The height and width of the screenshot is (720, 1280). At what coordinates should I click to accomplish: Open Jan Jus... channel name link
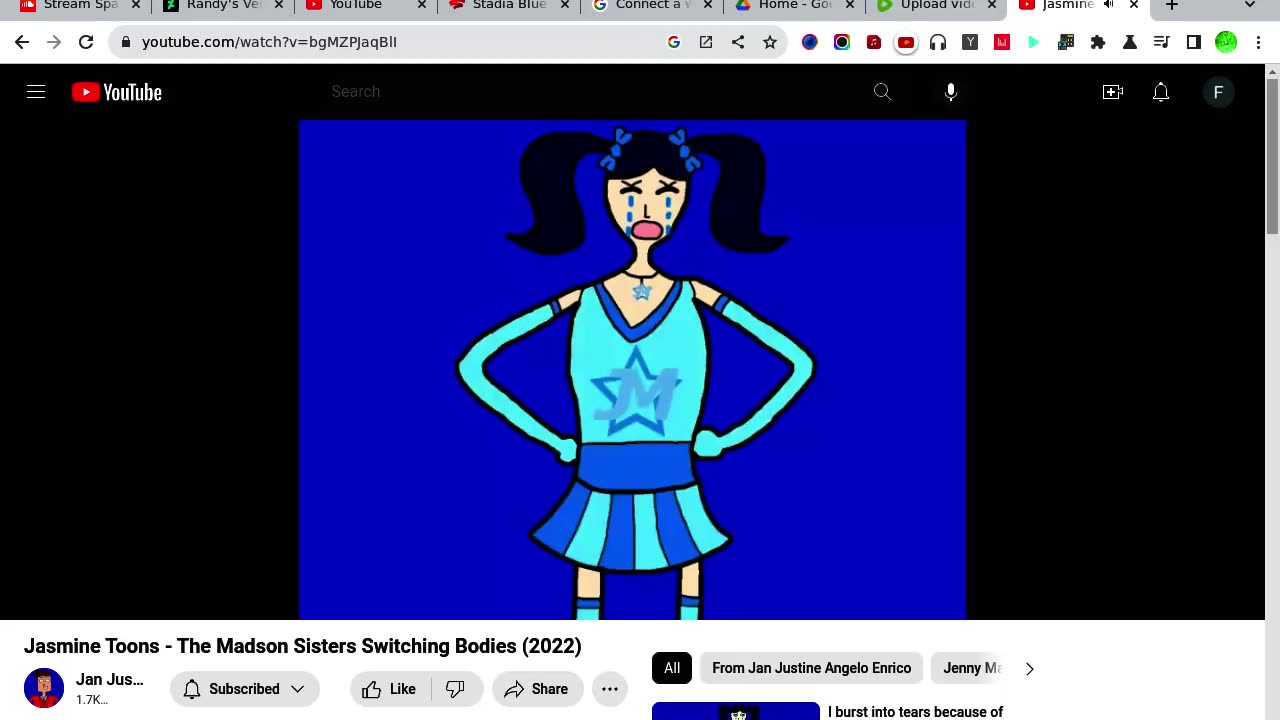[x=110, y=680]
